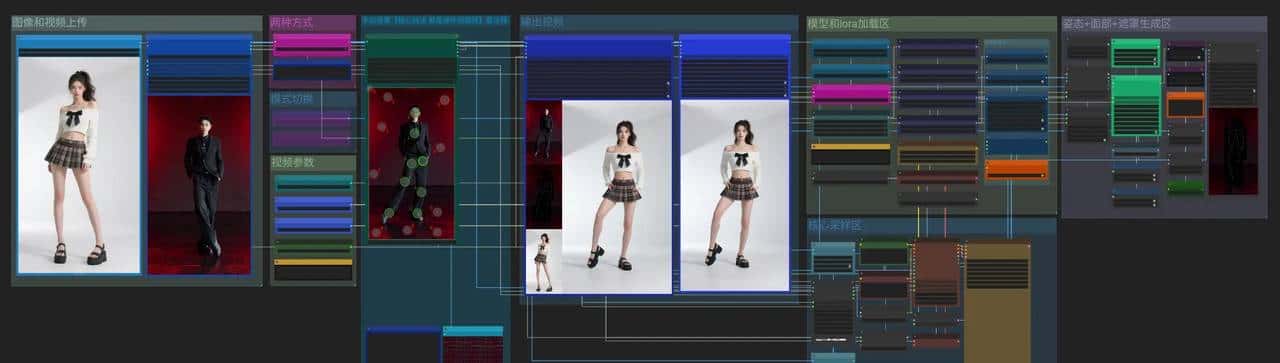Select the reddish-brown node in 核心采样区

click(x=936, y=273)
